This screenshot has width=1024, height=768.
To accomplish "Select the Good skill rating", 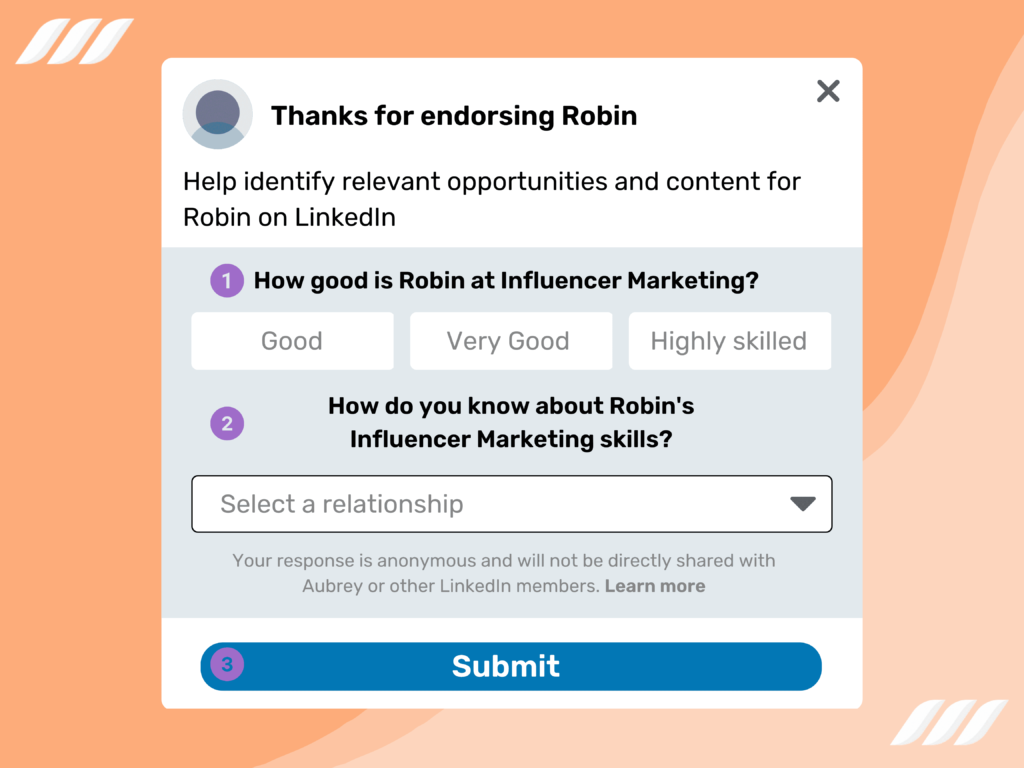I will [292, 341].
